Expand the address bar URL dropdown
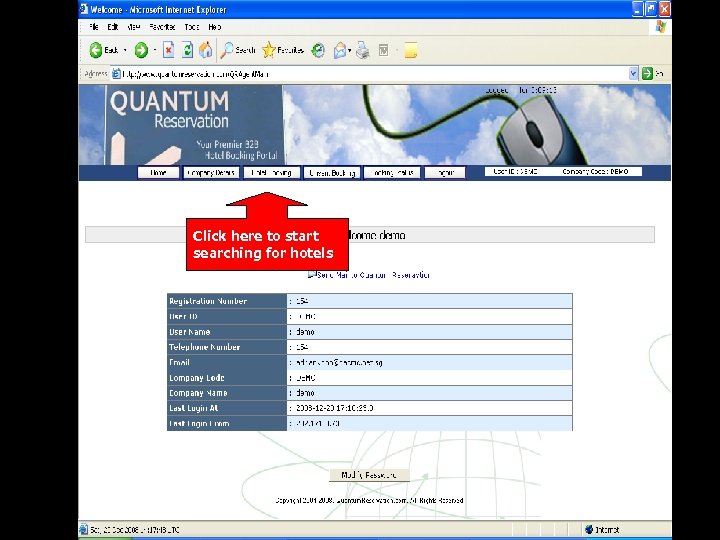This screenshot has height=540, width=720. (633, 73)
